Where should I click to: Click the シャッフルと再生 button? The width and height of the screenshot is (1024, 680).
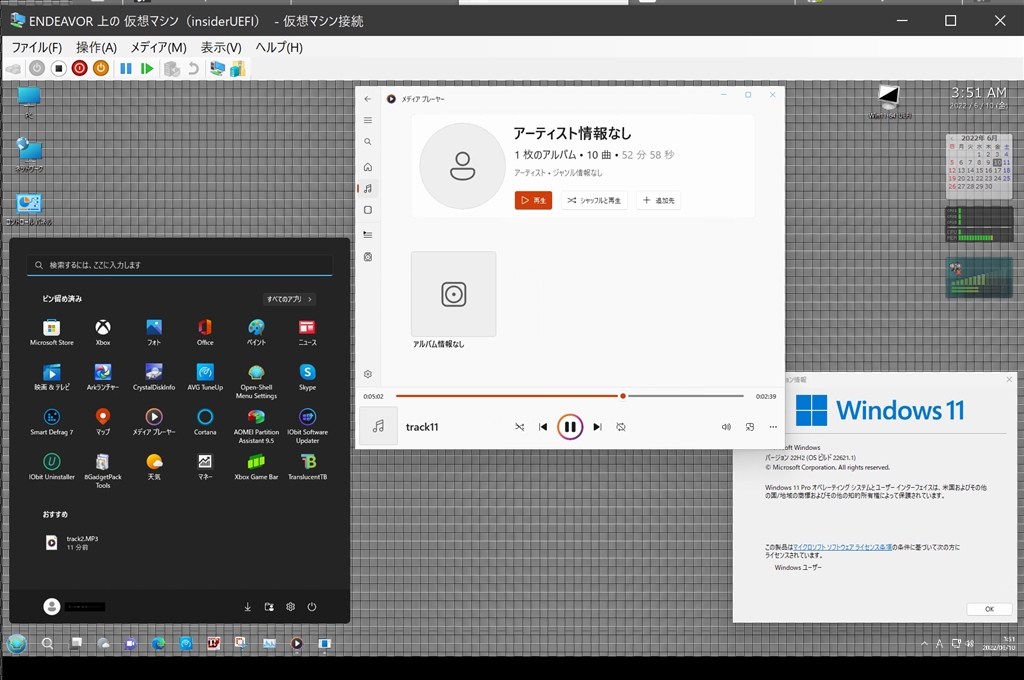[x=594, y=201]
